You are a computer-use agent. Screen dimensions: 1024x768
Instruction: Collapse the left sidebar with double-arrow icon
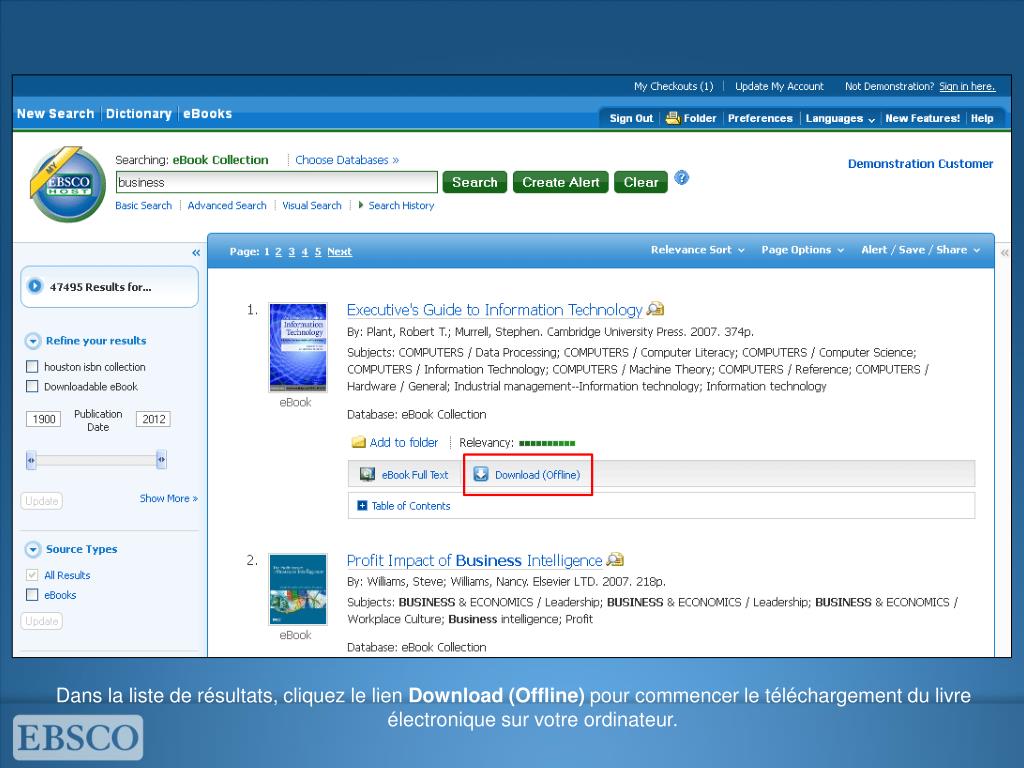196,253
